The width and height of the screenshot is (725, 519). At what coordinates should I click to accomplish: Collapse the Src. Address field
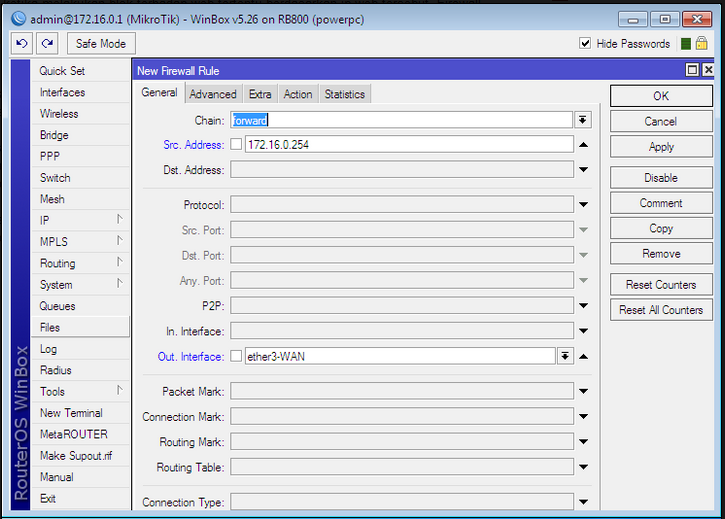tap(584, 145)
